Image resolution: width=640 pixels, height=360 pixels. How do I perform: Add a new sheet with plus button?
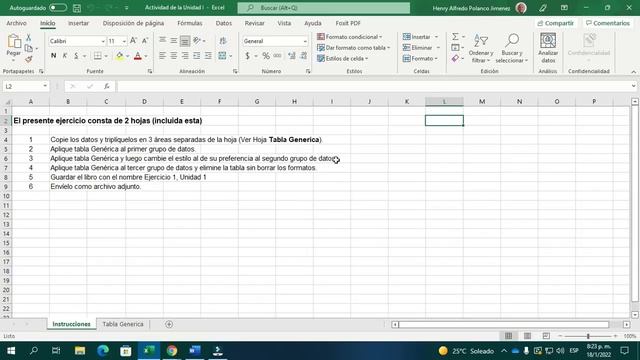169,324
